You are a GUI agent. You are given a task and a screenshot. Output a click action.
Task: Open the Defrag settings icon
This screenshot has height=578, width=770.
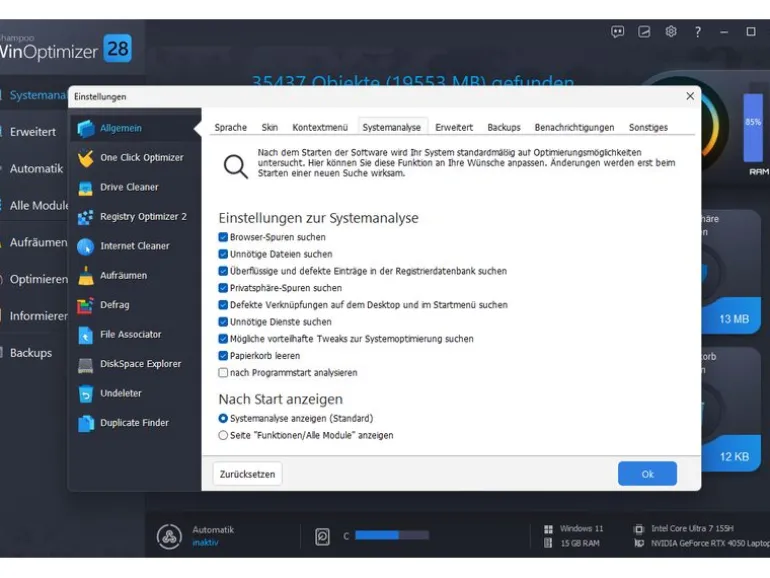tap(85, 305)
